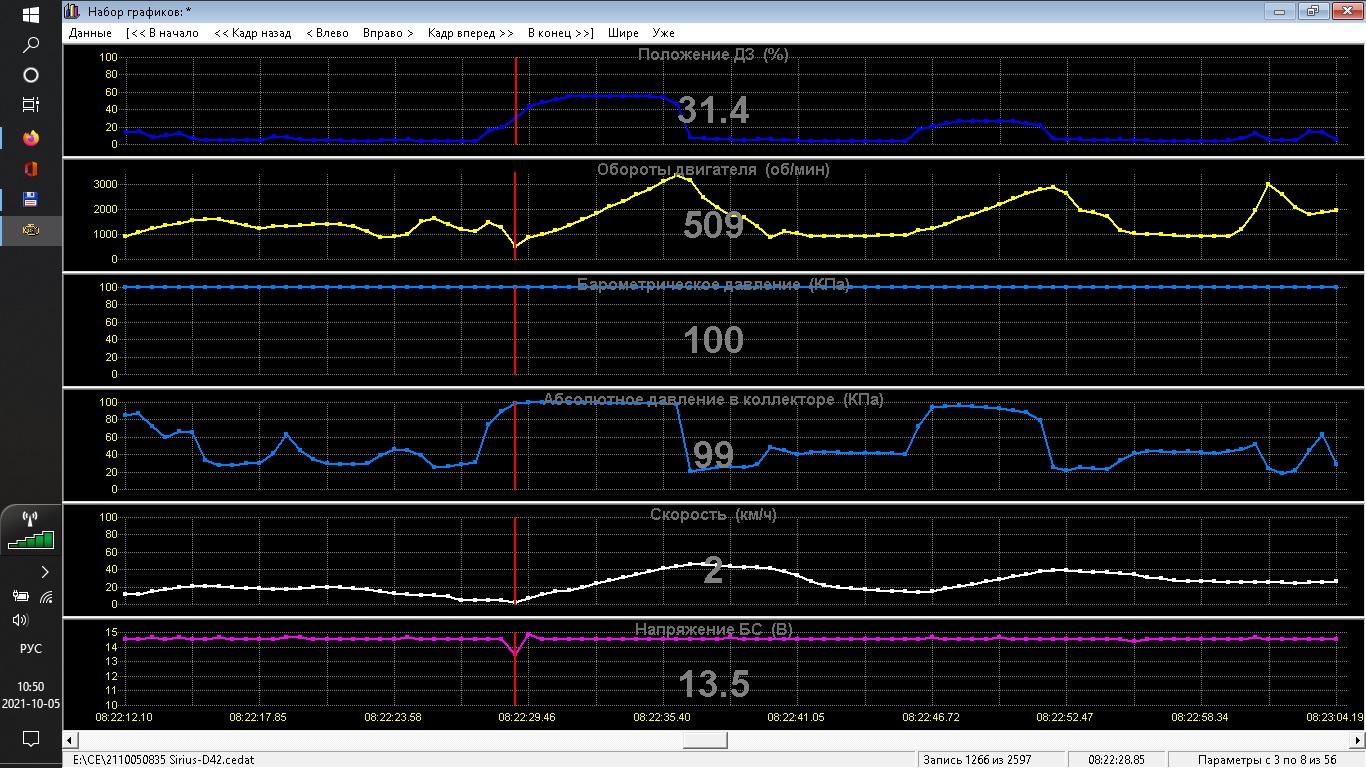This screenshot has width=1366, height=768.
Task: Click the status entry Запись 1266 из 2597
Action: click(977, 760)
